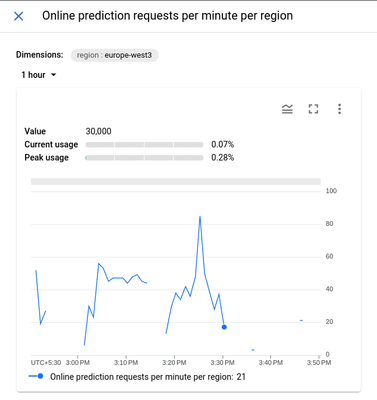Select the region europe-west3 dimension chip
Viewport: 377px width, 400px height.
[x=115, y=55]
